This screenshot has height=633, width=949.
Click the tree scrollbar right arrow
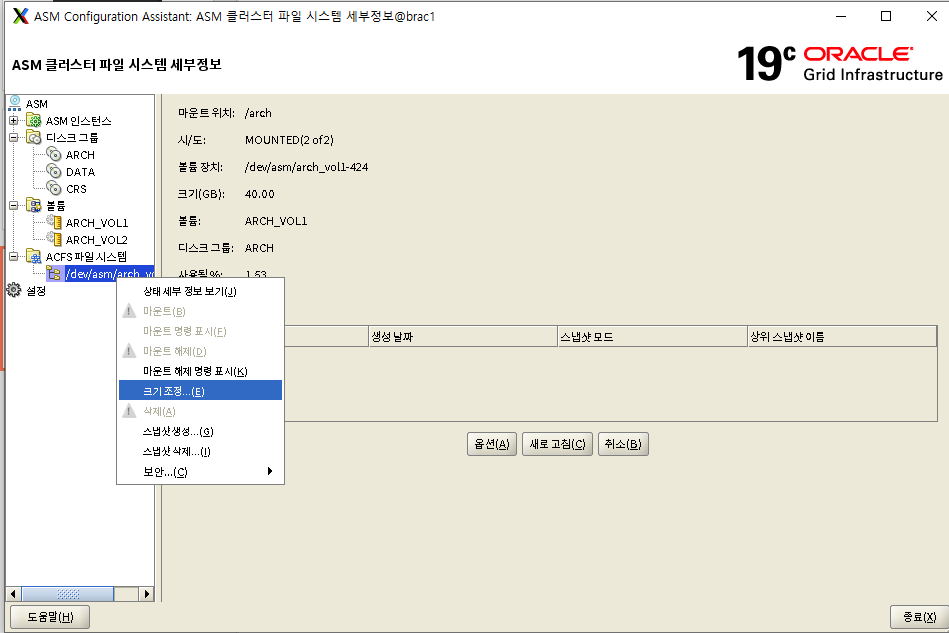click(x=146, y=594)
